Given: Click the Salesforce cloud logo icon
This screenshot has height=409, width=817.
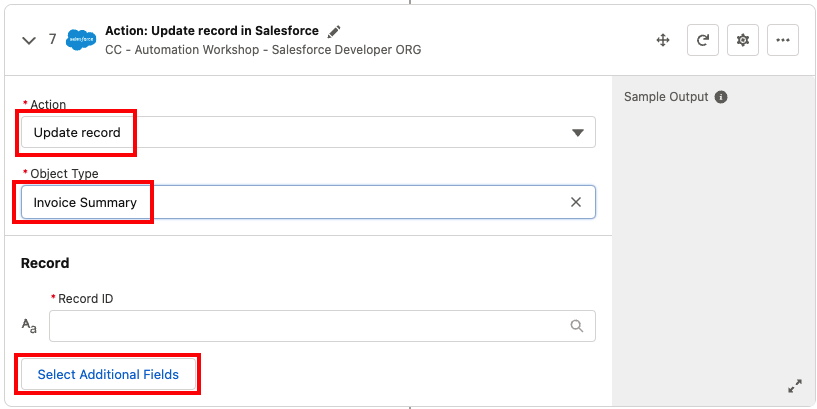Looking at the screenshot, I should 80,40.
